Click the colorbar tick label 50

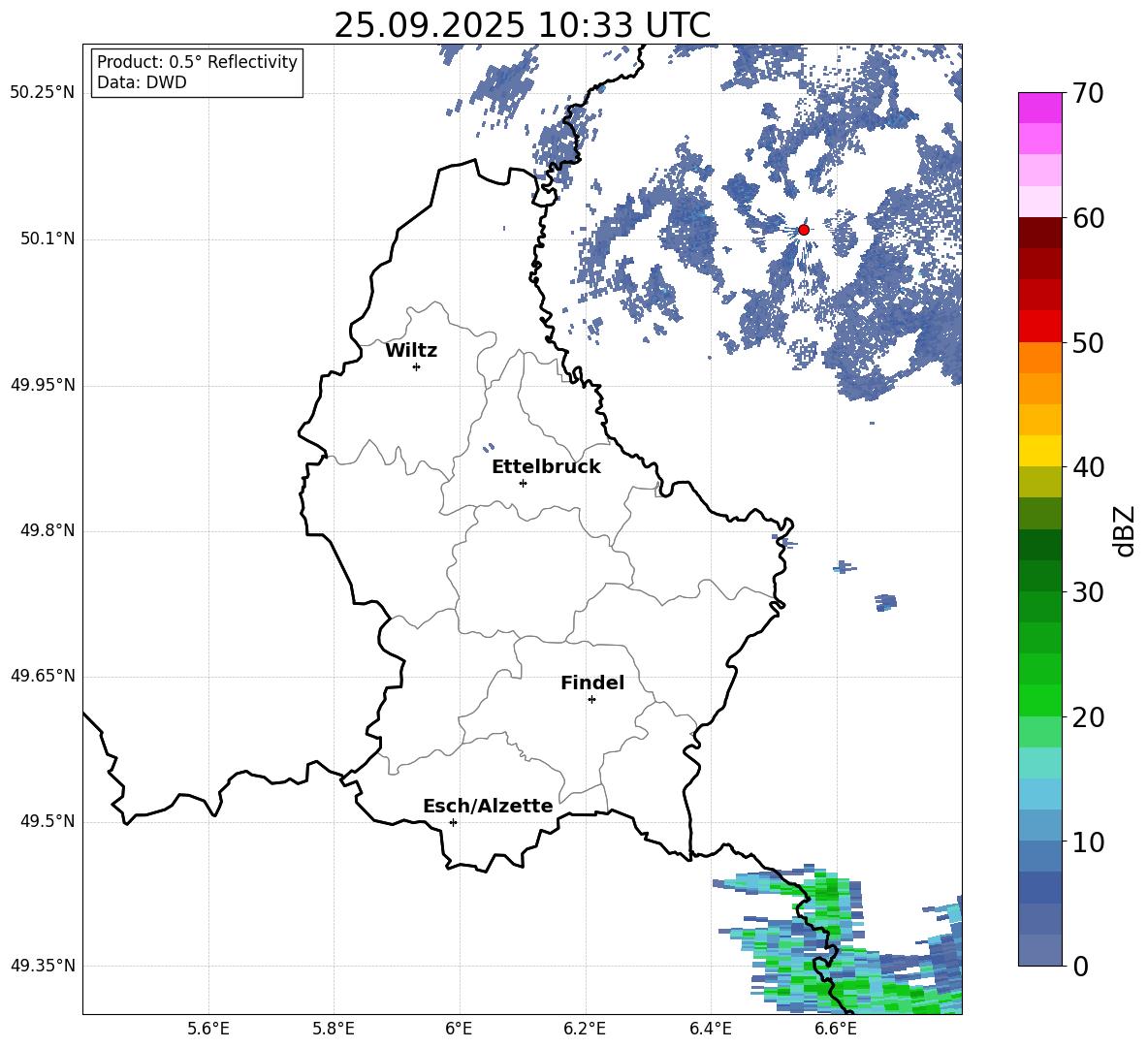coord(1088,342)
